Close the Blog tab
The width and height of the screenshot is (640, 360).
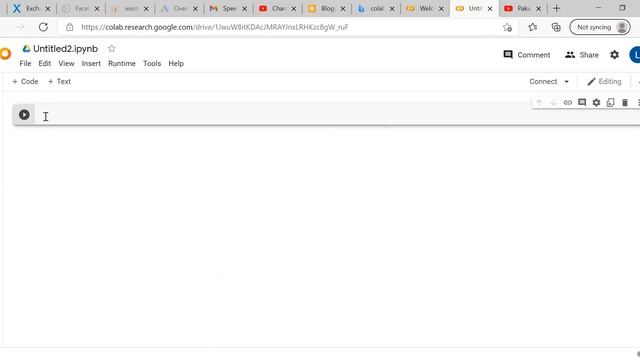pos(343,9)
